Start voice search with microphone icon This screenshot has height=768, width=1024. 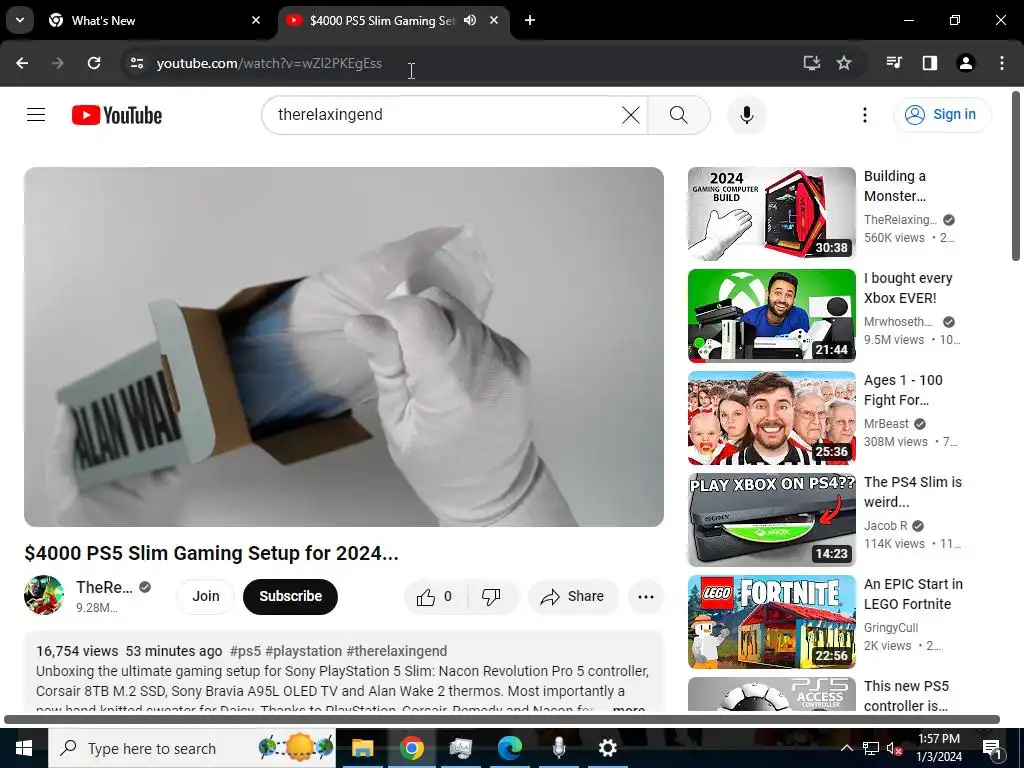(746, 115)
